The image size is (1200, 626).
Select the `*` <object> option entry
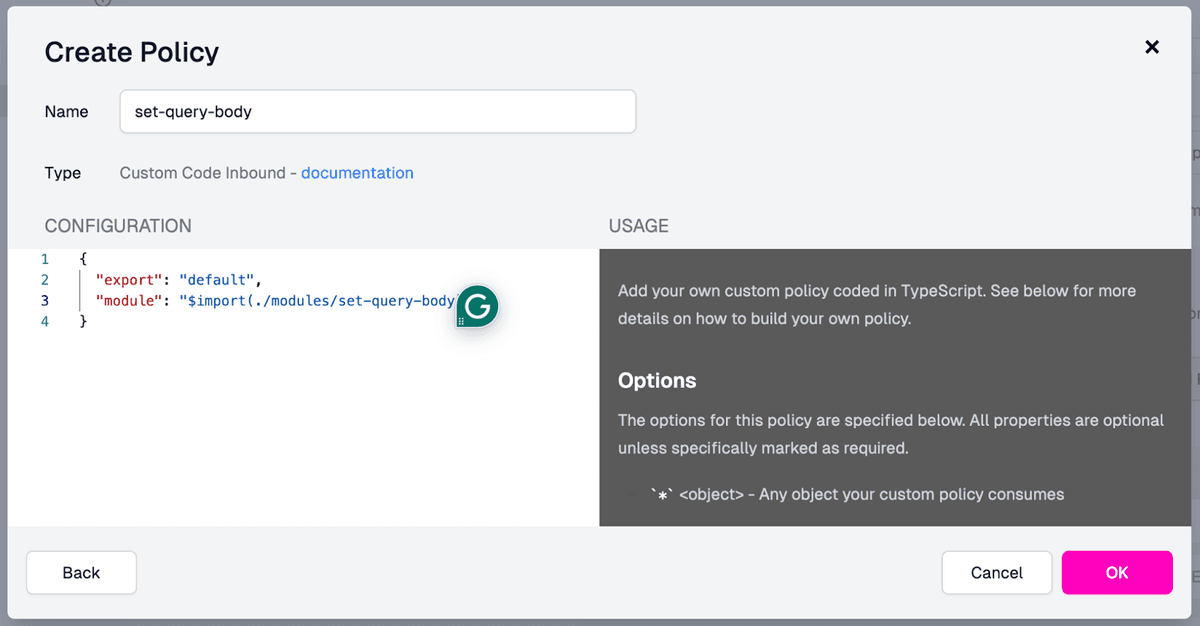[855, 494]
